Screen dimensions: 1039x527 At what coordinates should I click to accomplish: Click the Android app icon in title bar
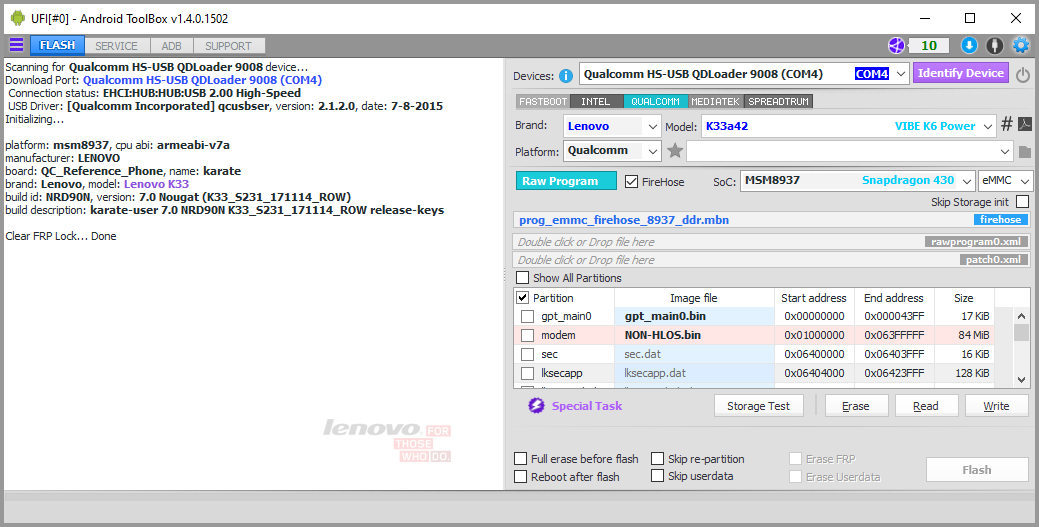(x=17, y=18)
